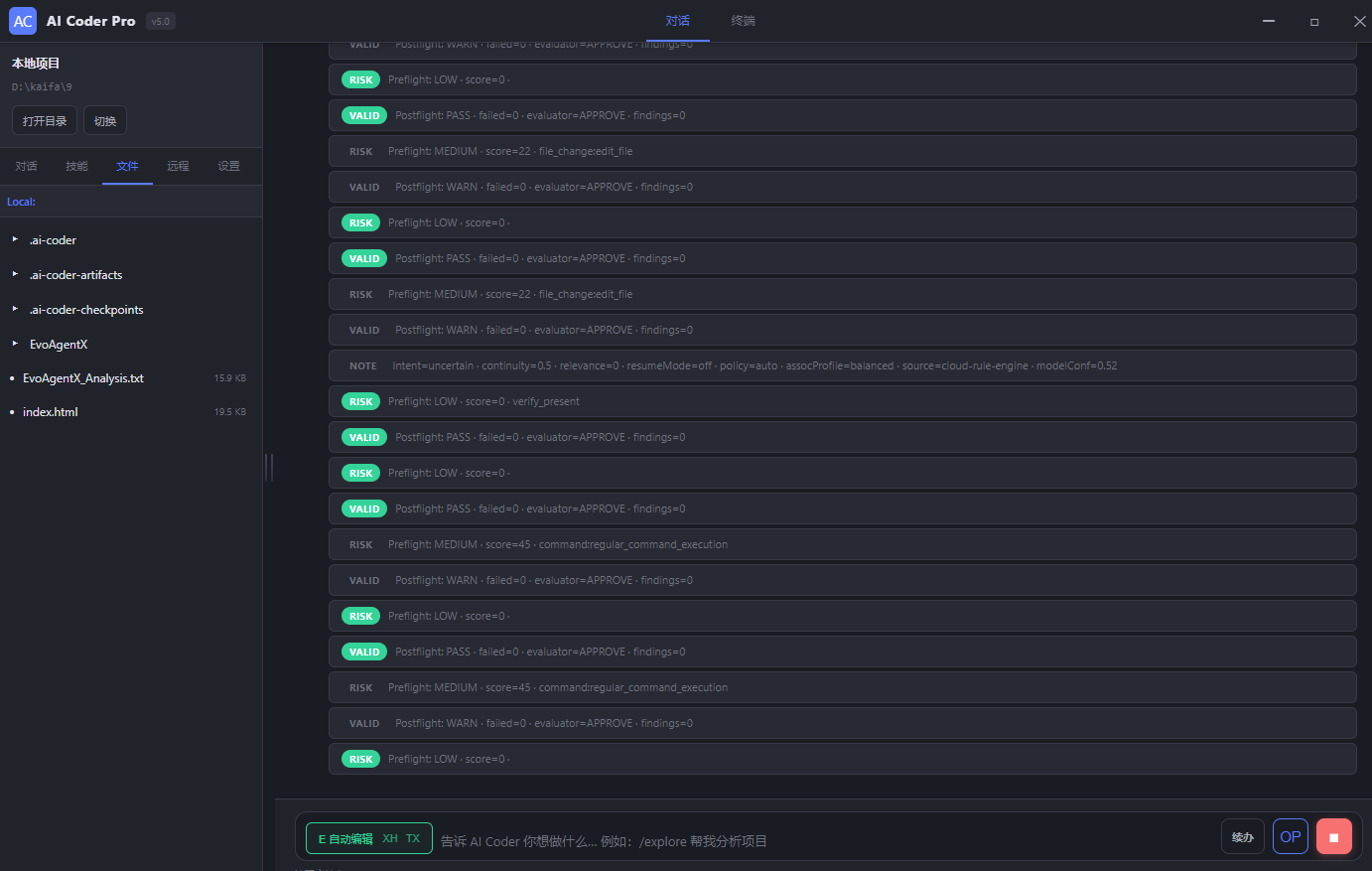Click the 15.9 KB file size
Viewport: 1372px width, 871px height.
230,378
